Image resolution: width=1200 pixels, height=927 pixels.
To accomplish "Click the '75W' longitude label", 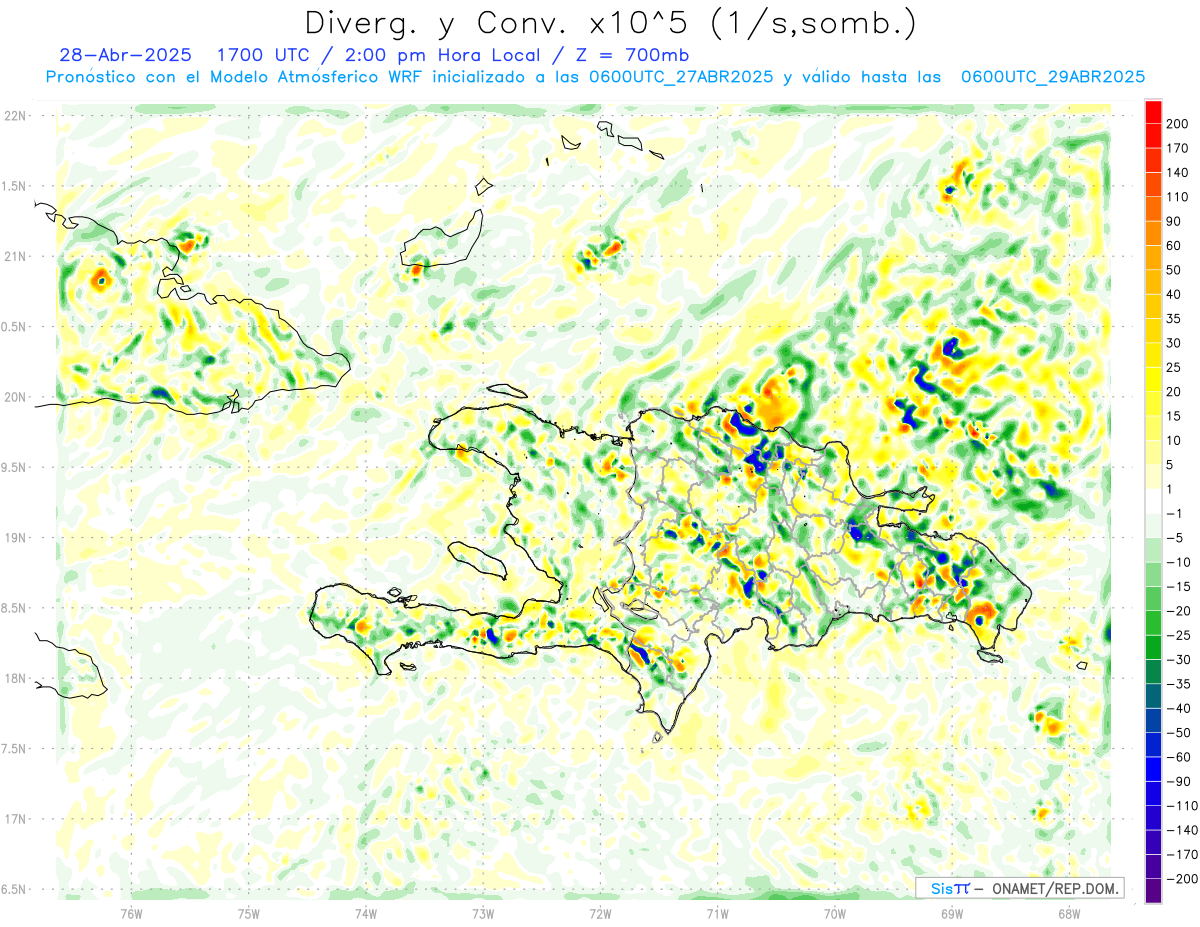I will [x=249, y=912].
